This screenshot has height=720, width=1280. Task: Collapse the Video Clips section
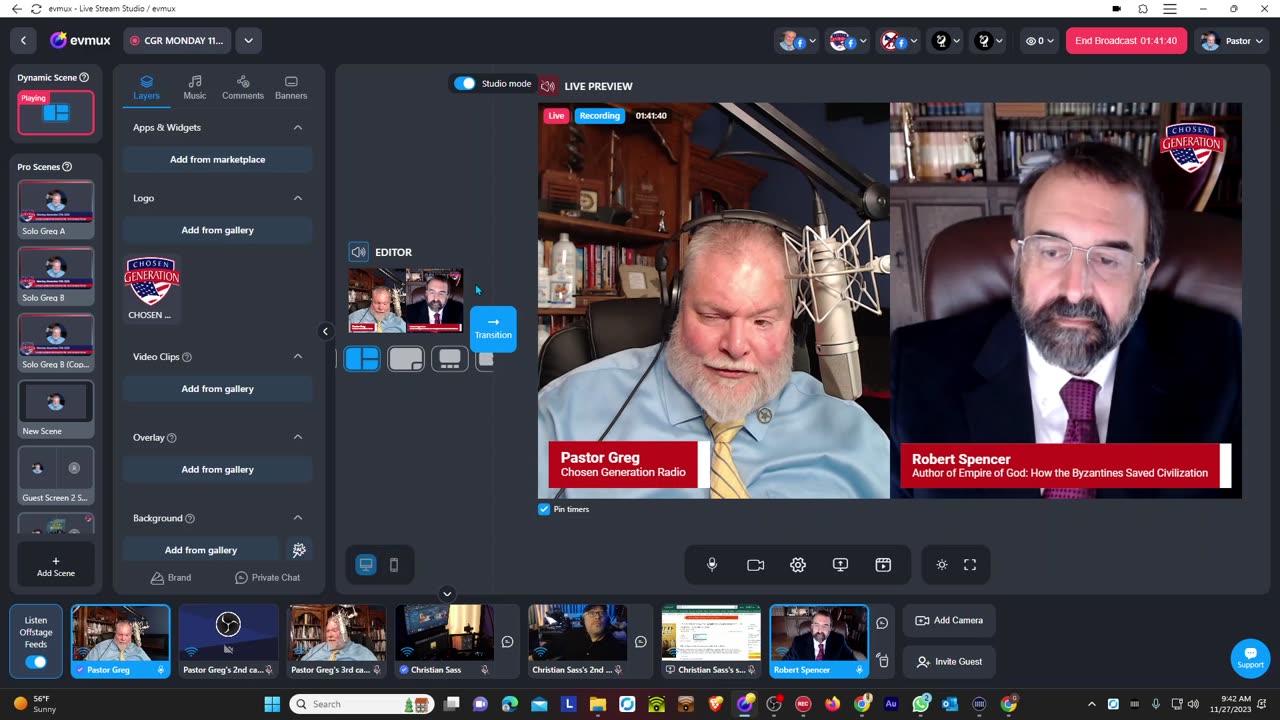[298, 356]
